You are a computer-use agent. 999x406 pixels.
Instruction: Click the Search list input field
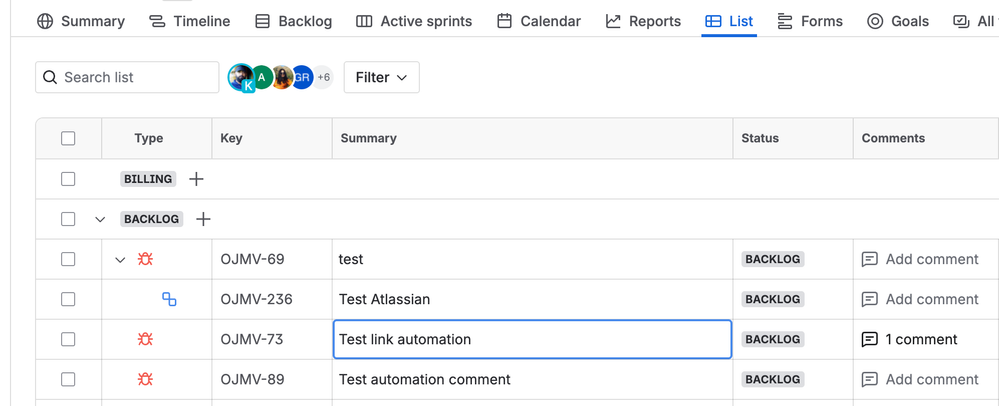135,77
